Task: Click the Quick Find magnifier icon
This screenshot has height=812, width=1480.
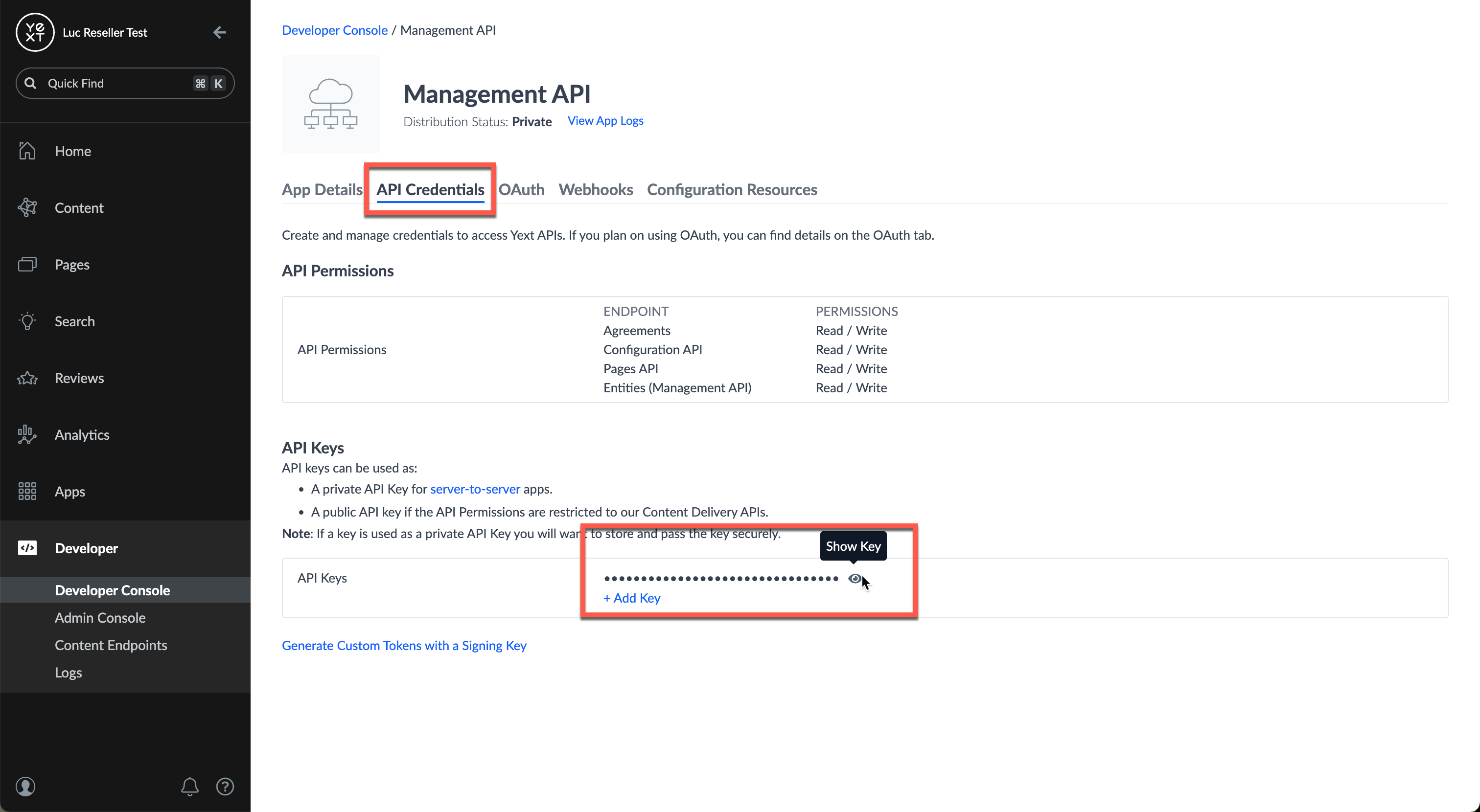Action: [30, 83]
